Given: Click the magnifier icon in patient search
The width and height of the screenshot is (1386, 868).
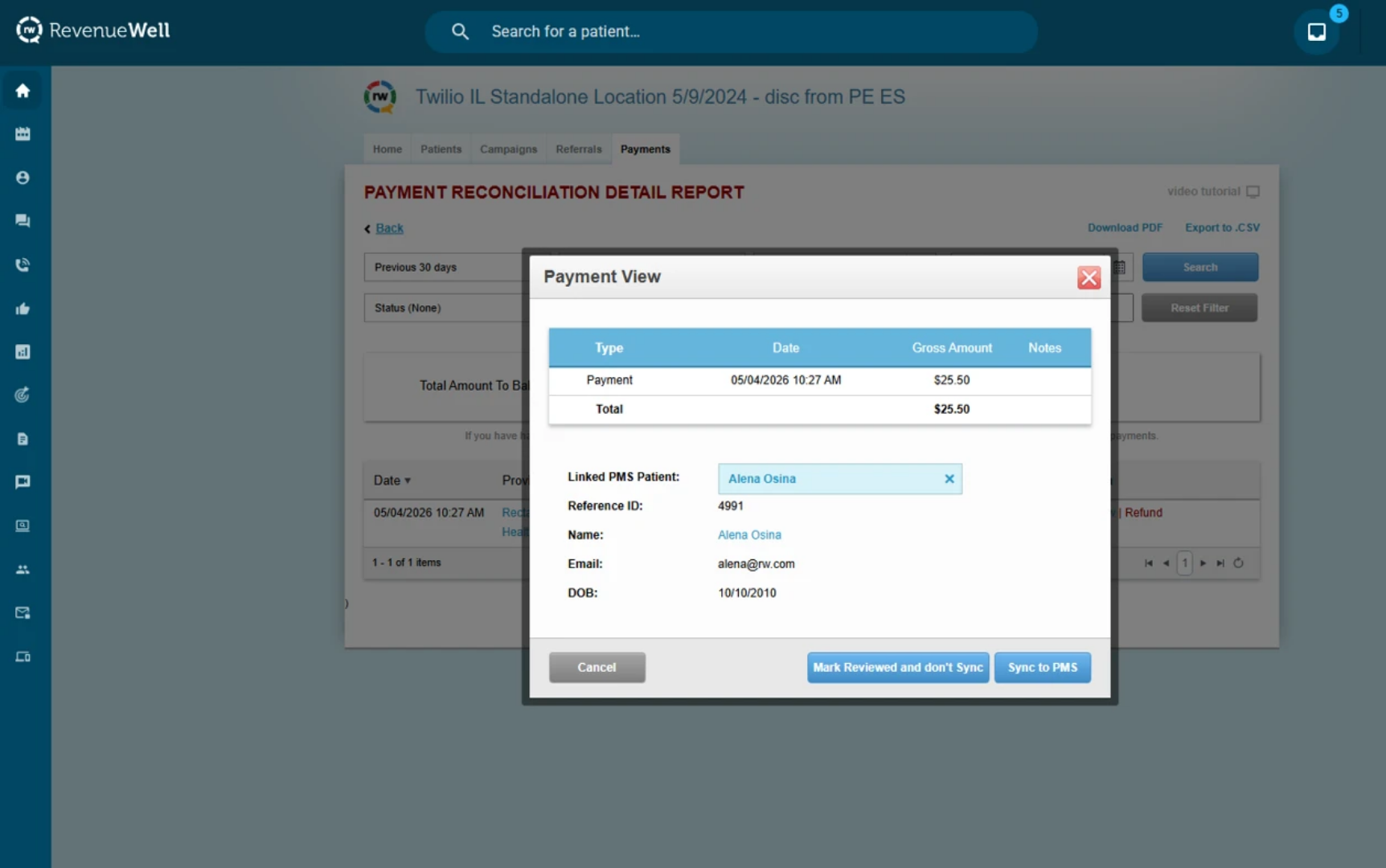Looking at the screenshot, I should (460, 31).
